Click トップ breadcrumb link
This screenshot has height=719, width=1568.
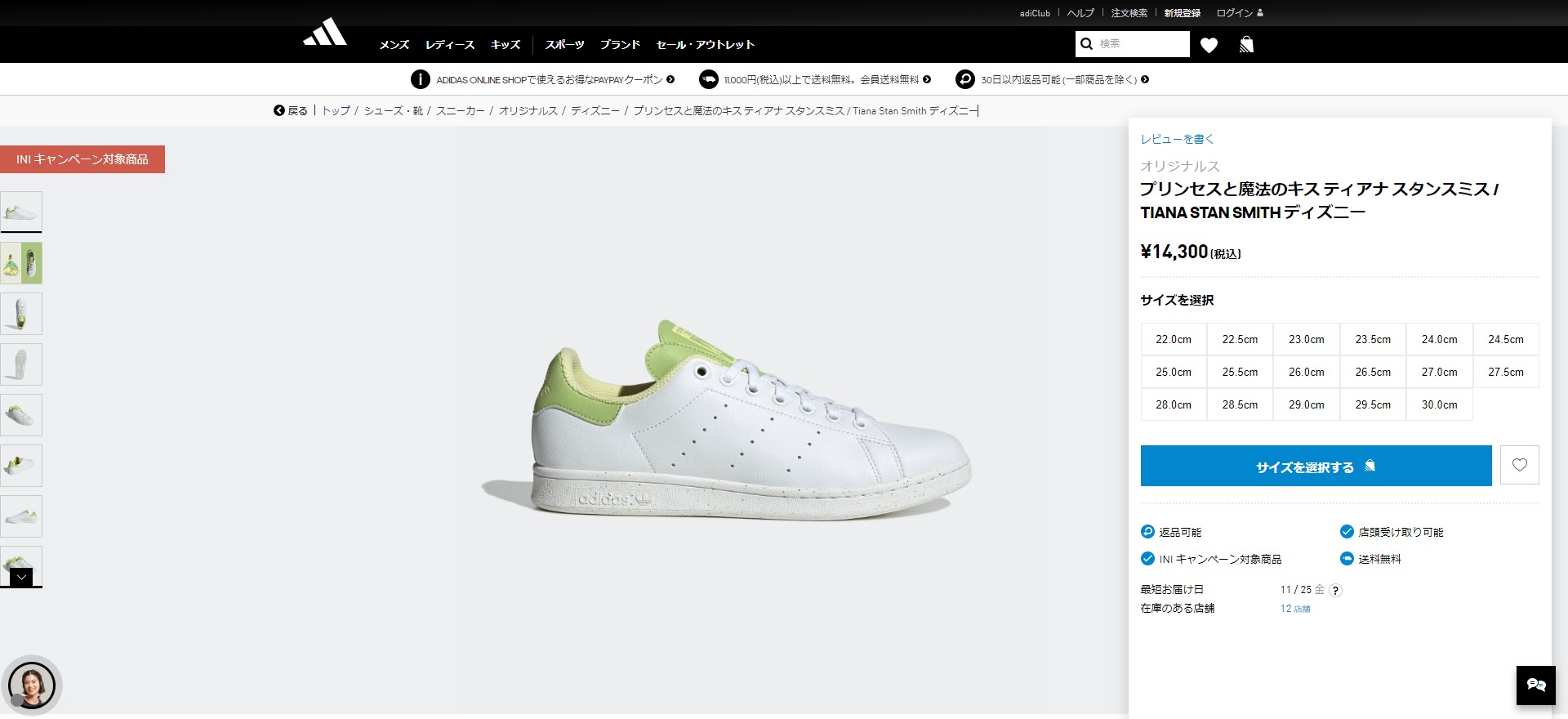pyautogui.click(x=336, y=110)
